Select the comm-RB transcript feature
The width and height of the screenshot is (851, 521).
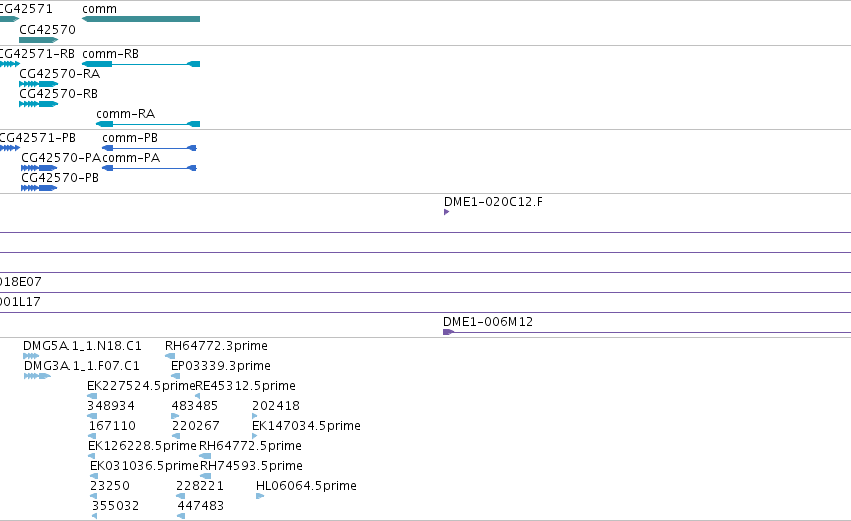(x=141, y=64)
